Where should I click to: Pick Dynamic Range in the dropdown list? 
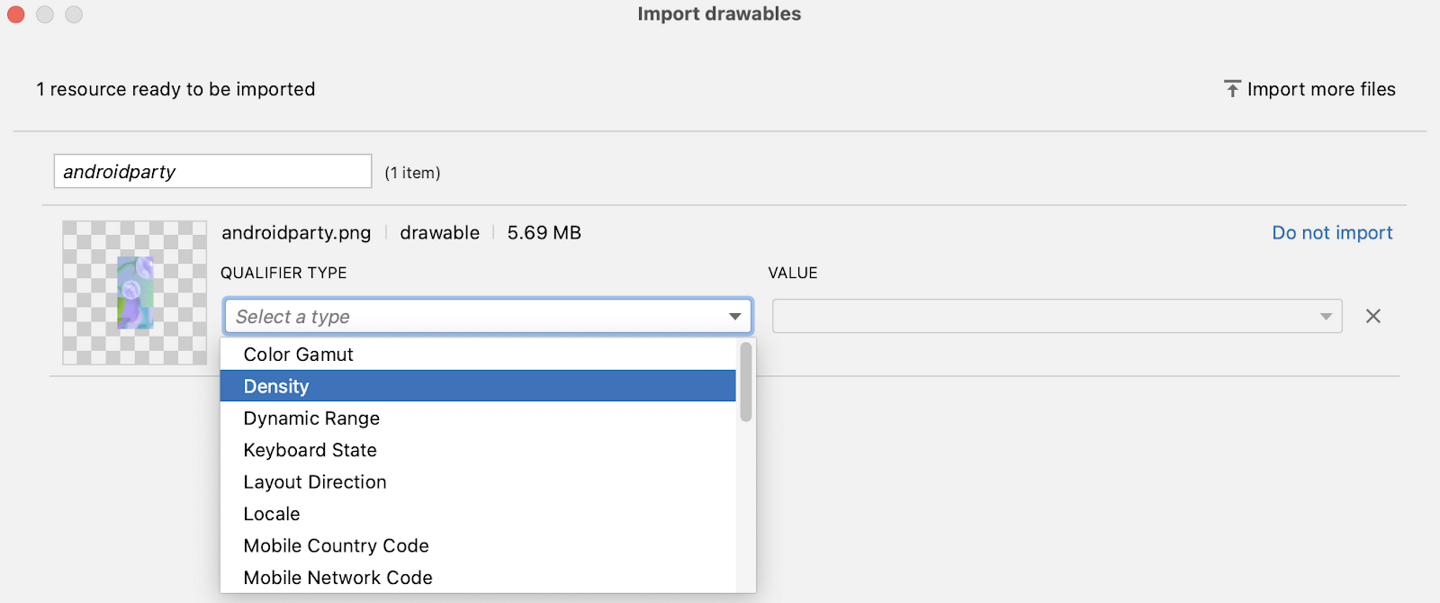pos(311,418)
